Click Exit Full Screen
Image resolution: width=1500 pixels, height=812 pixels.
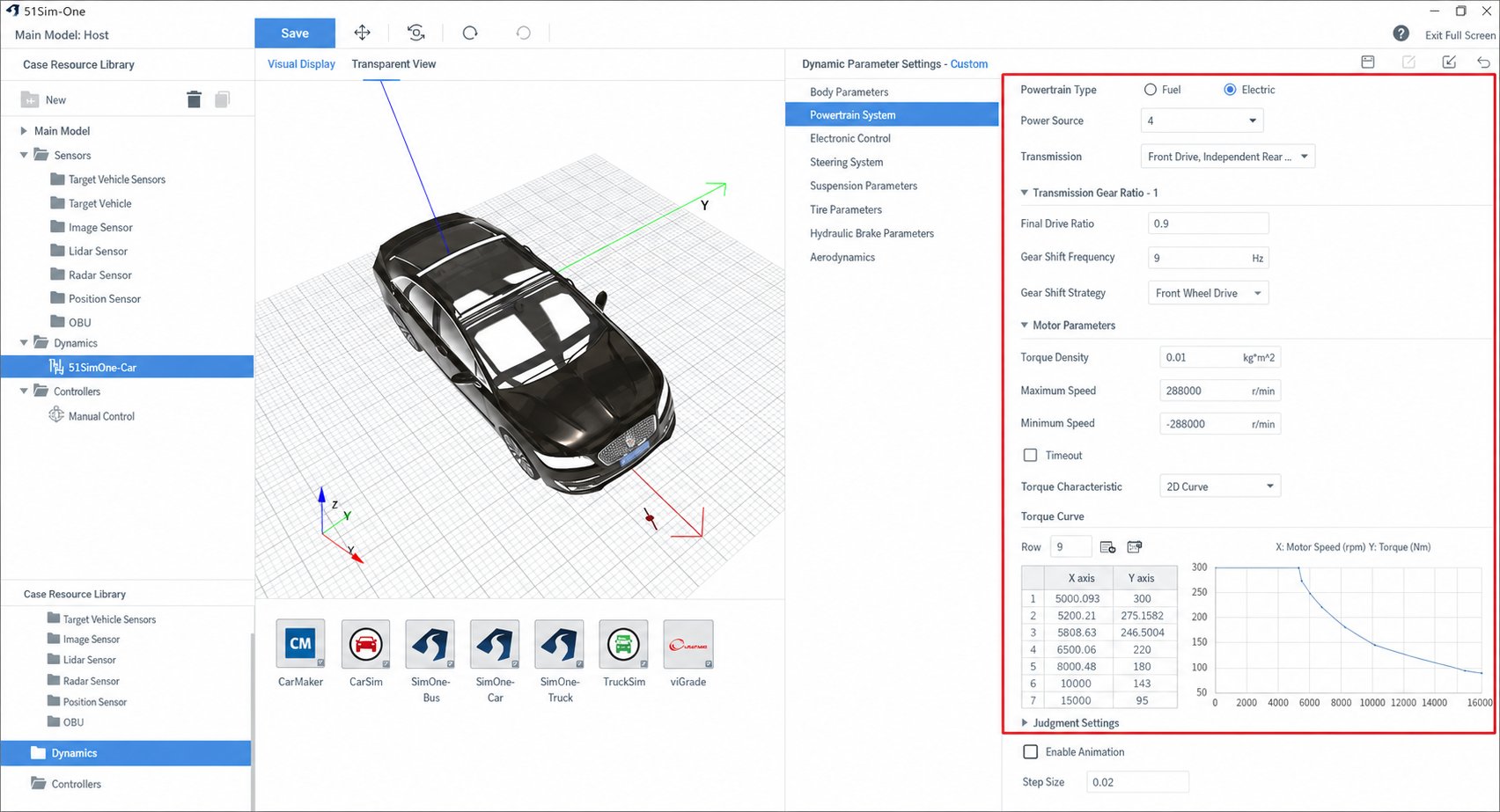coord(1460,35)
